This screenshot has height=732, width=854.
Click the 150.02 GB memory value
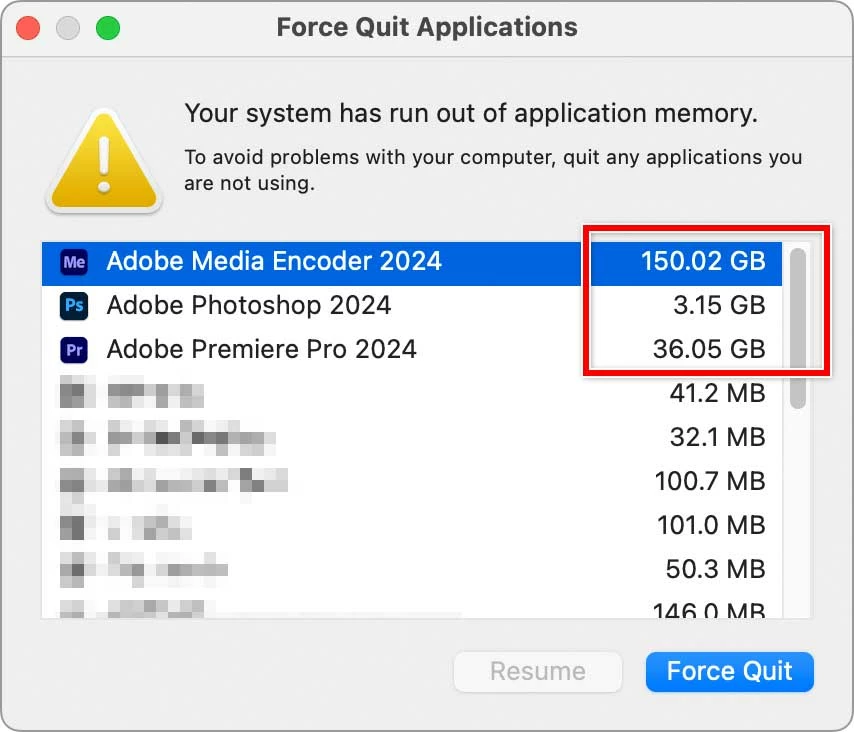703,262
